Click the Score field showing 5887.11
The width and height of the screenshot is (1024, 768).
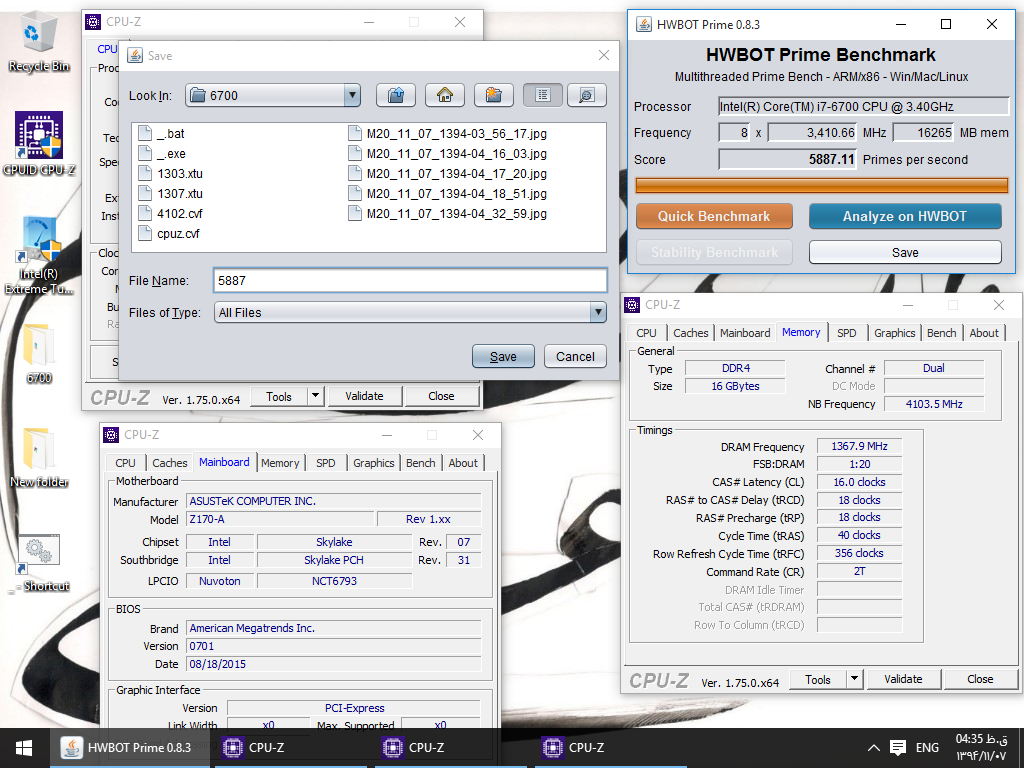point(788,159)
